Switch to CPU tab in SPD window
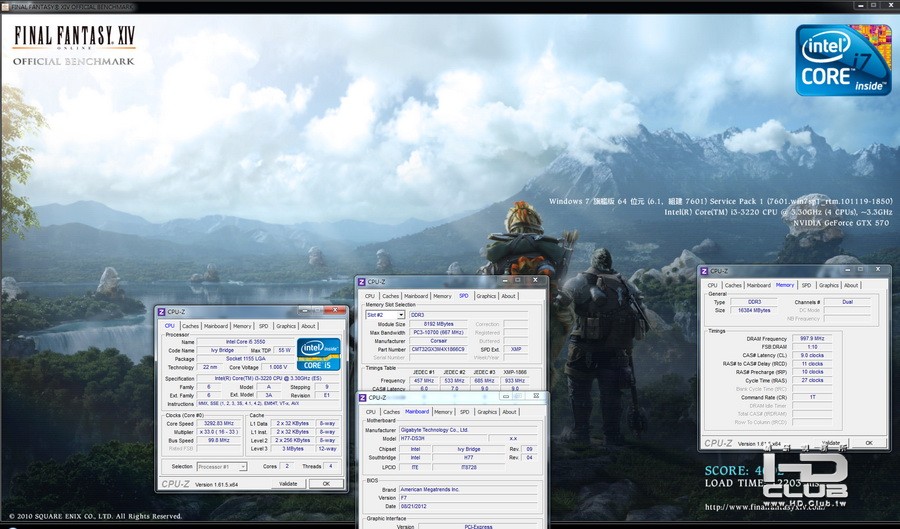 tap(370, 296)
